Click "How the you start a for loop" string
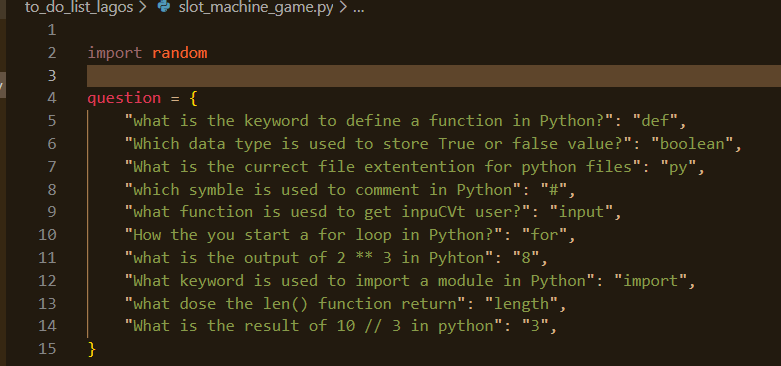The image size is (781, 366). 313,235
